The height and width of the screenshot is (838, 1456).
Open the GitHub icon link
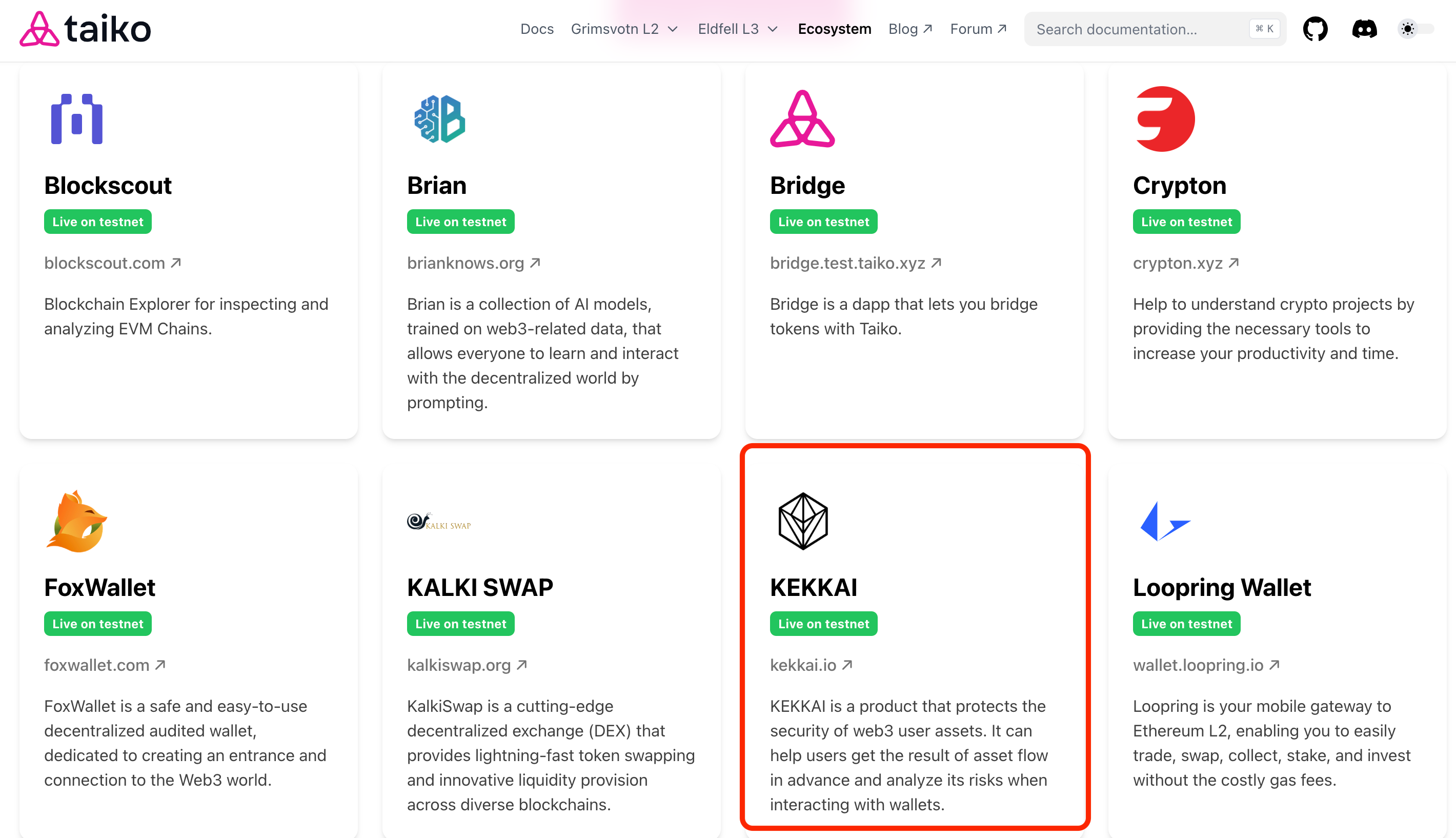point(1315,29)
